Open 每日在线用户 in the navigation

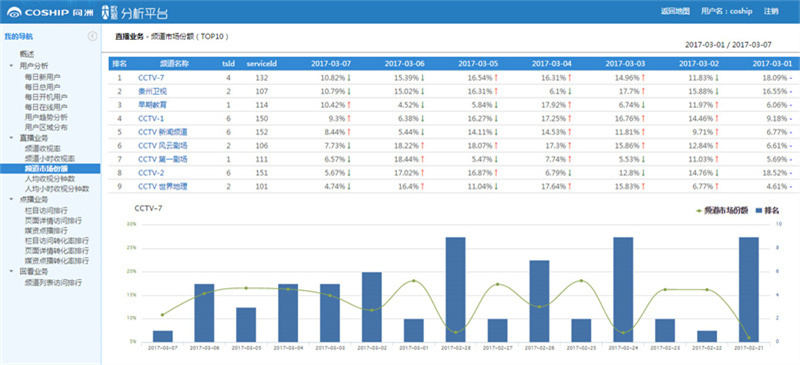(46, 107)
